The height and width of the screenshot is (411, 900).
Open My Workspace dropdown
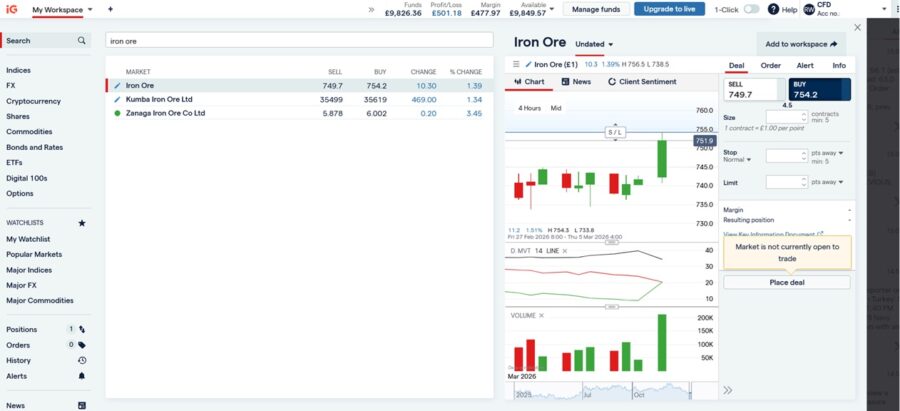pyautogui.click(x=63, y=10)
